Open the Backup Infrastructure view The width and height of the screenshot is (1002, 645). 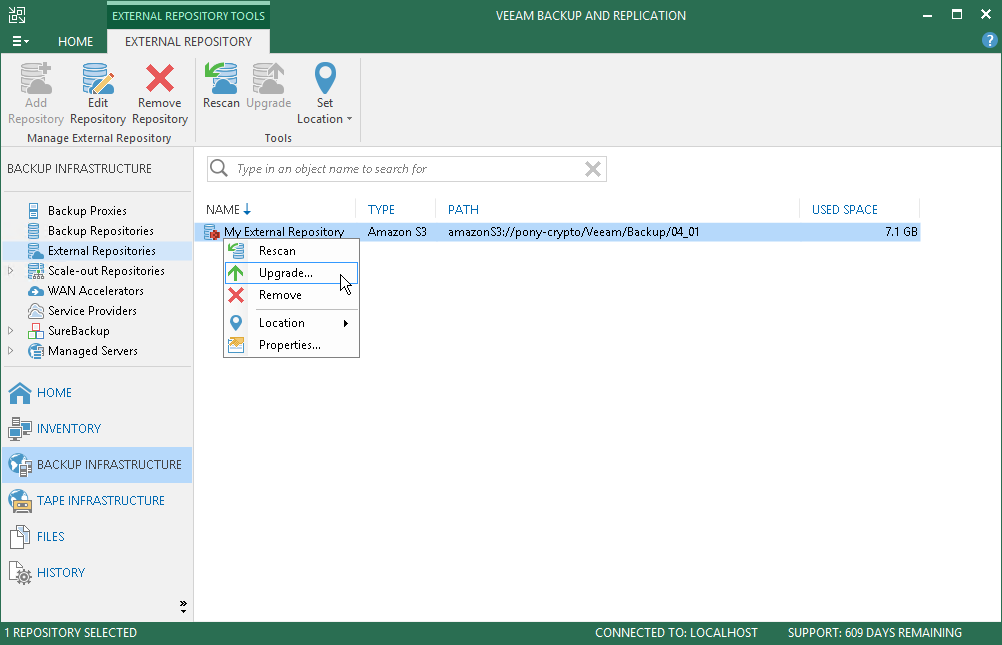97,465
